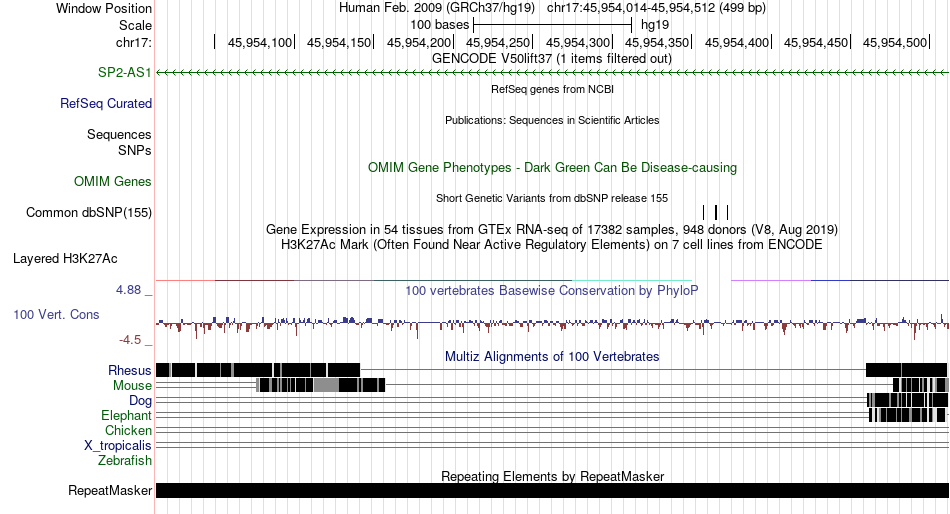
Task: Click the PhyloP lower value -4.5
Action: click(130, 339)
